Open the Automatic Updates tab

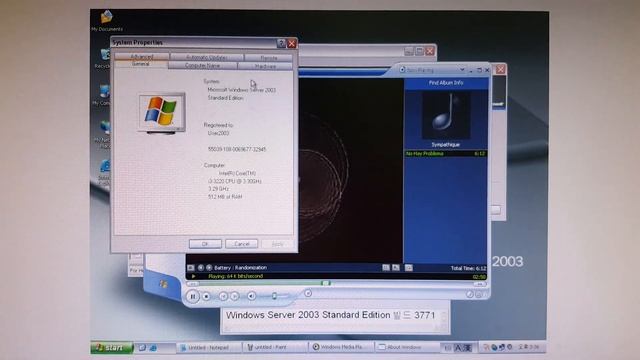(x=207, y=58)
